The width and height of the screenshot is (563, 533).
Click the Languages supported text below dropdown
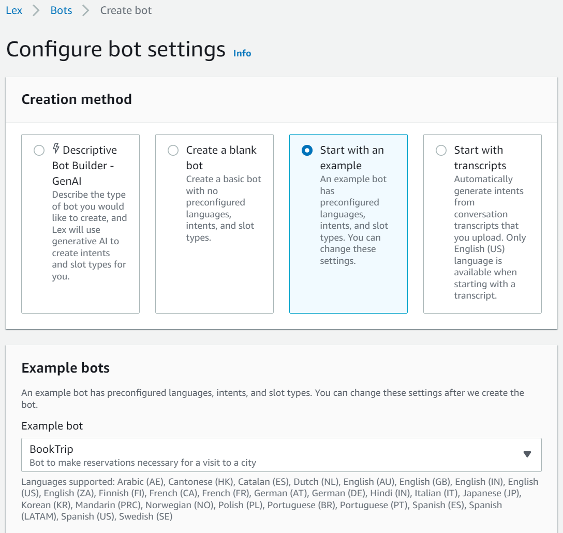tap(280, 499)
